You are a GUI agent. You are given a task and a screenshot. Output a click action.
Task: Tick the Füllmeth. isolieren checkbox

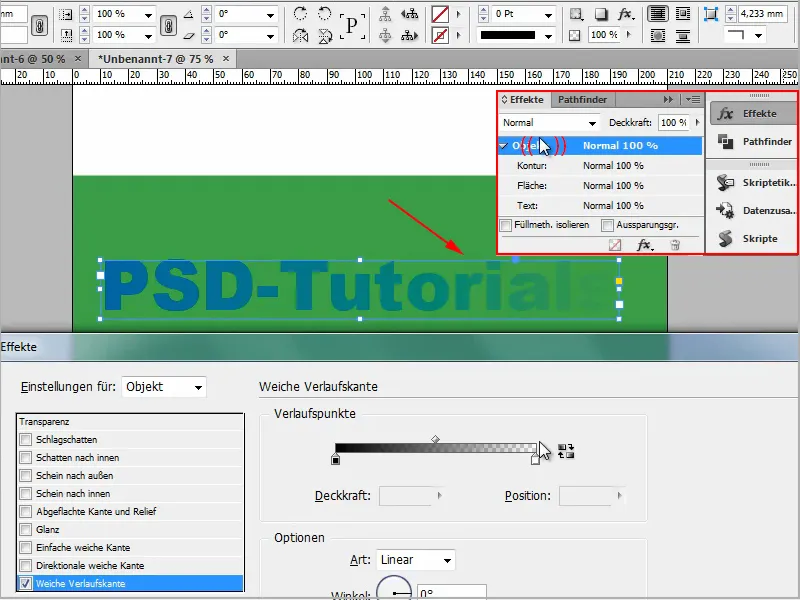click(x=506, y=225)
